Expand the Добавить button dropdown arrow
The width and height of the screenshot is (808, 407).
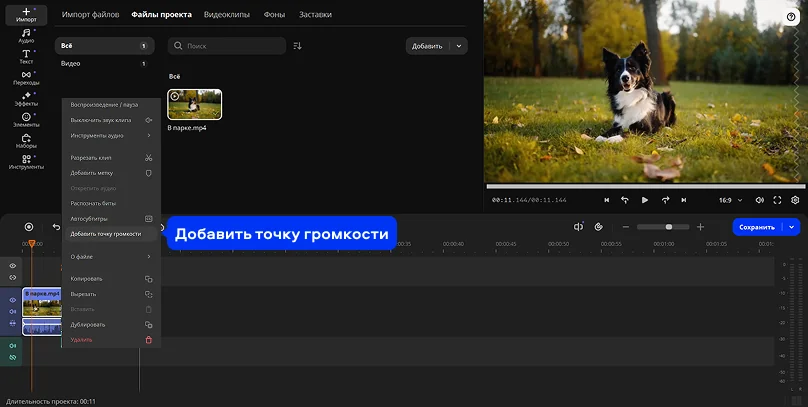(459, 46)
